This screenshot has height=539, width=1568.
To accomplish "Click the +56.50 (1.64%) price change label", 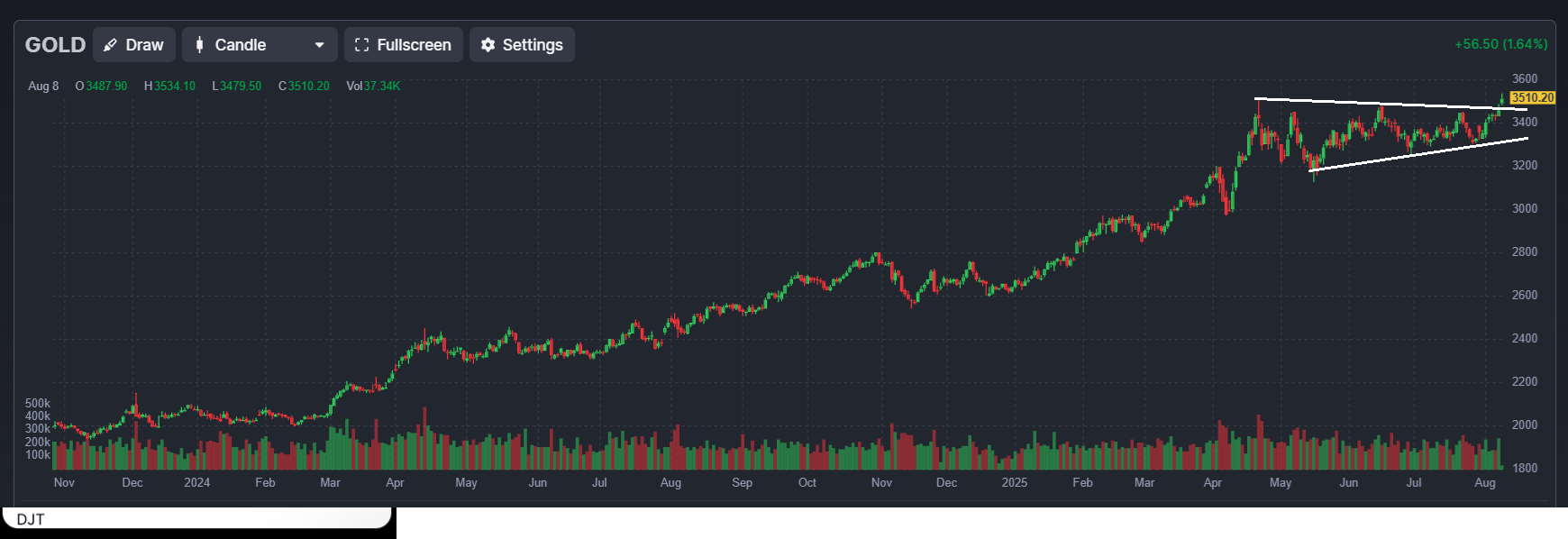I will tap(1500, 44).
